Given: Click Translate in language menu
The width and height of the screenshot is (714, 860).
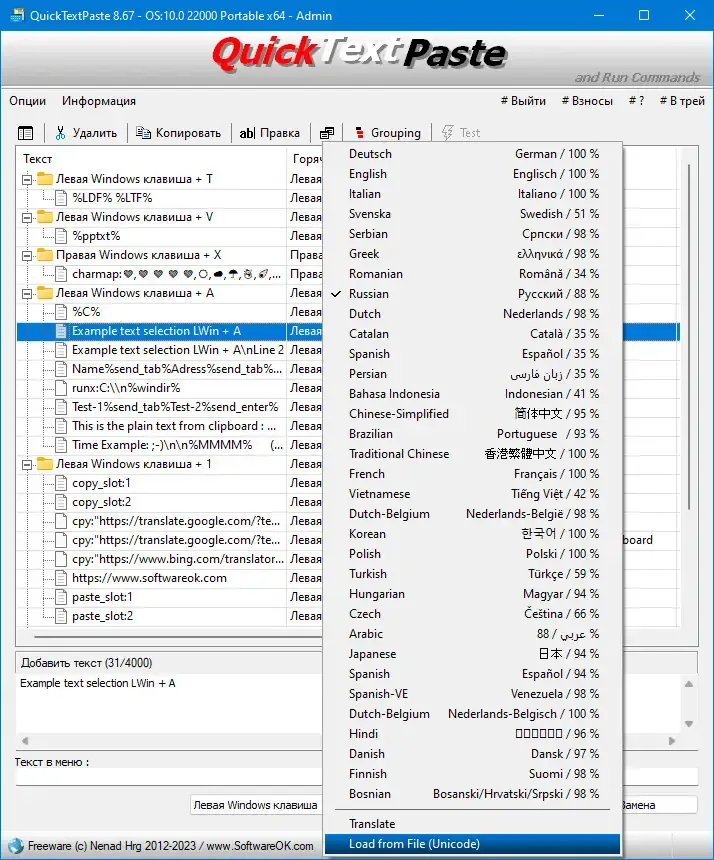Looking at the screenshot, I should (x=473, y=824).
